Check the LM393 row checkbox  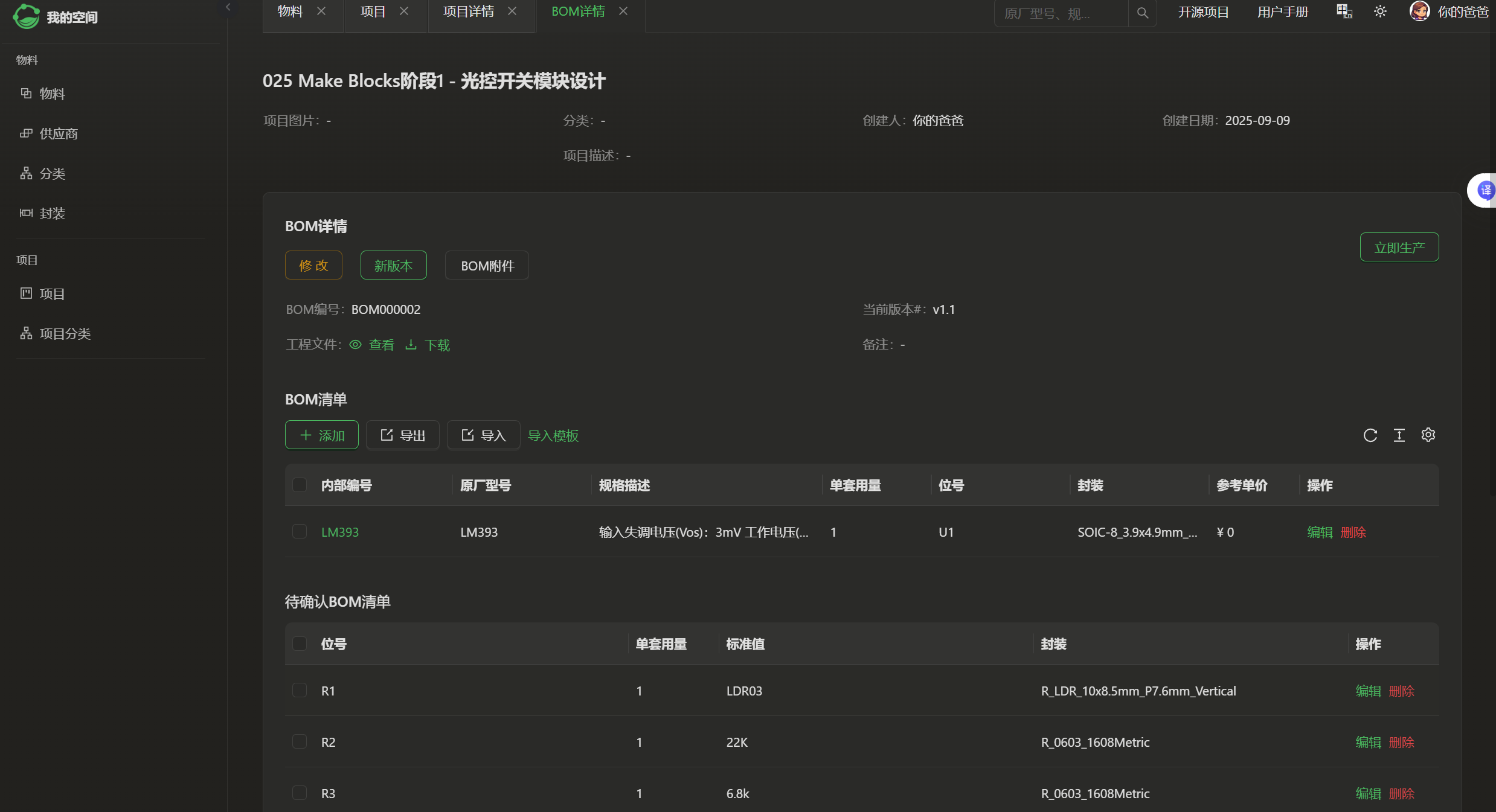300,531
